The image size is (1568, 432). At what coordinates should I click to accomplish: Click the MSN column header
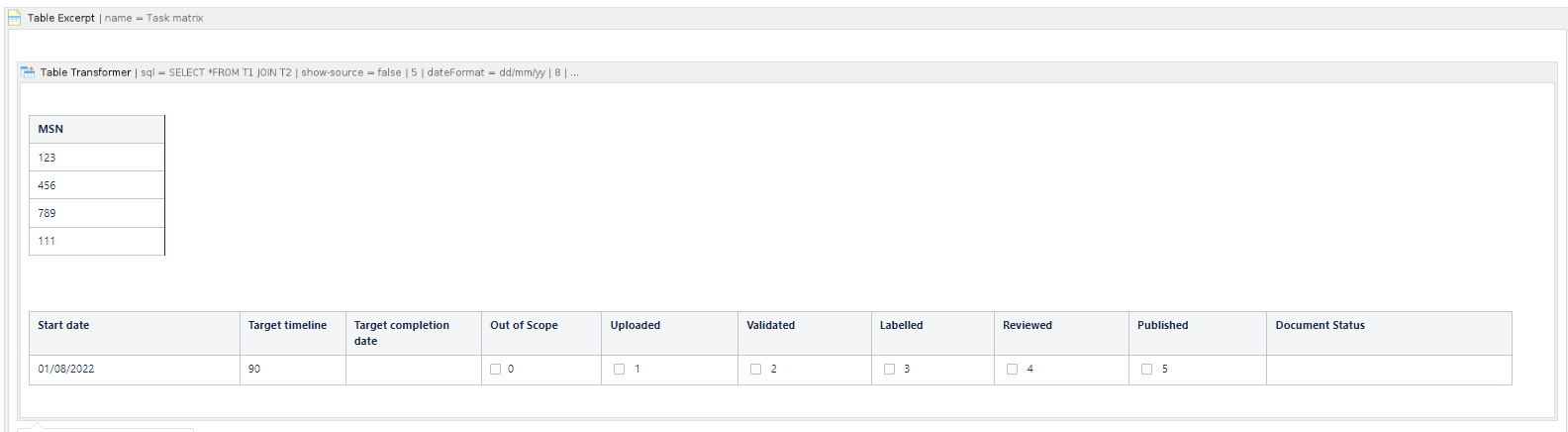[x=97, y=130]
